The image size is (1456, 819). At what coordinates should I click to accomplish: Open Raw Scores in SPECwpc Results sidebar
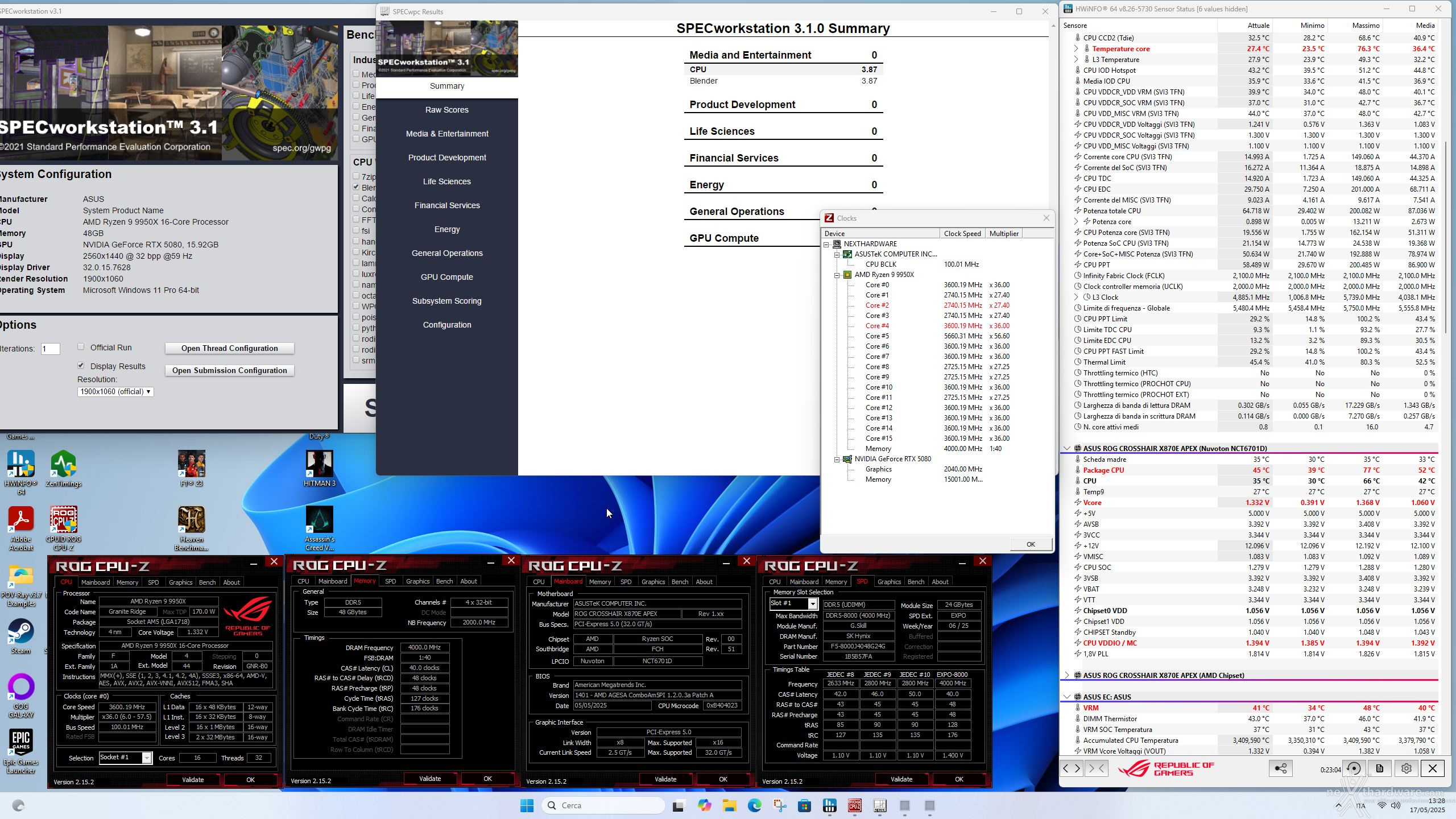(446, 110)
